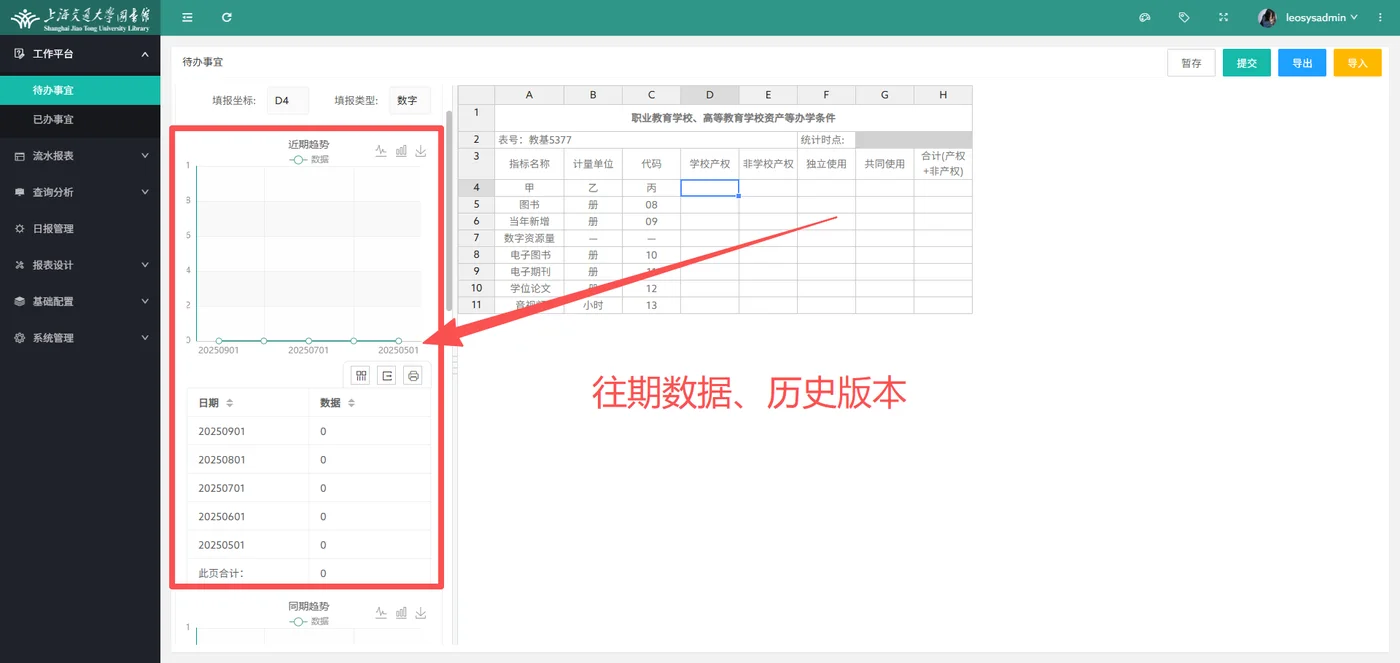Switch 近期趋势 chart to bar view
The width and height of the screenshot is (1400, 663).
point(401,151)
